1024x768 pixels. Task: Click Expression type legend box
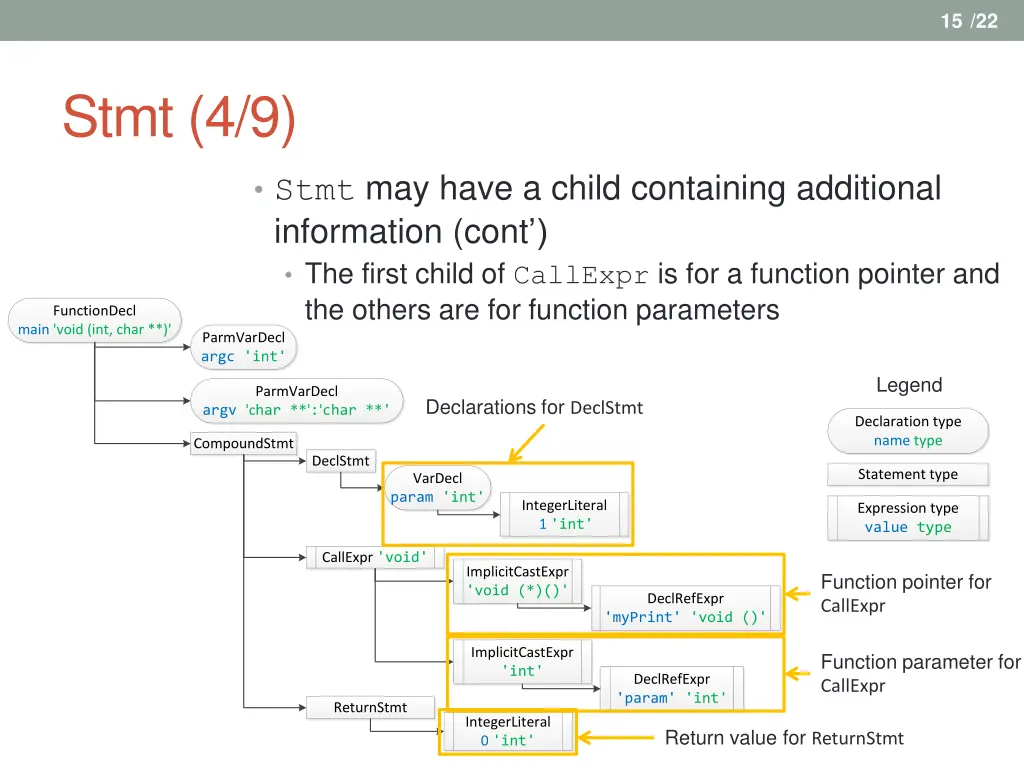(x=908, y=518)
